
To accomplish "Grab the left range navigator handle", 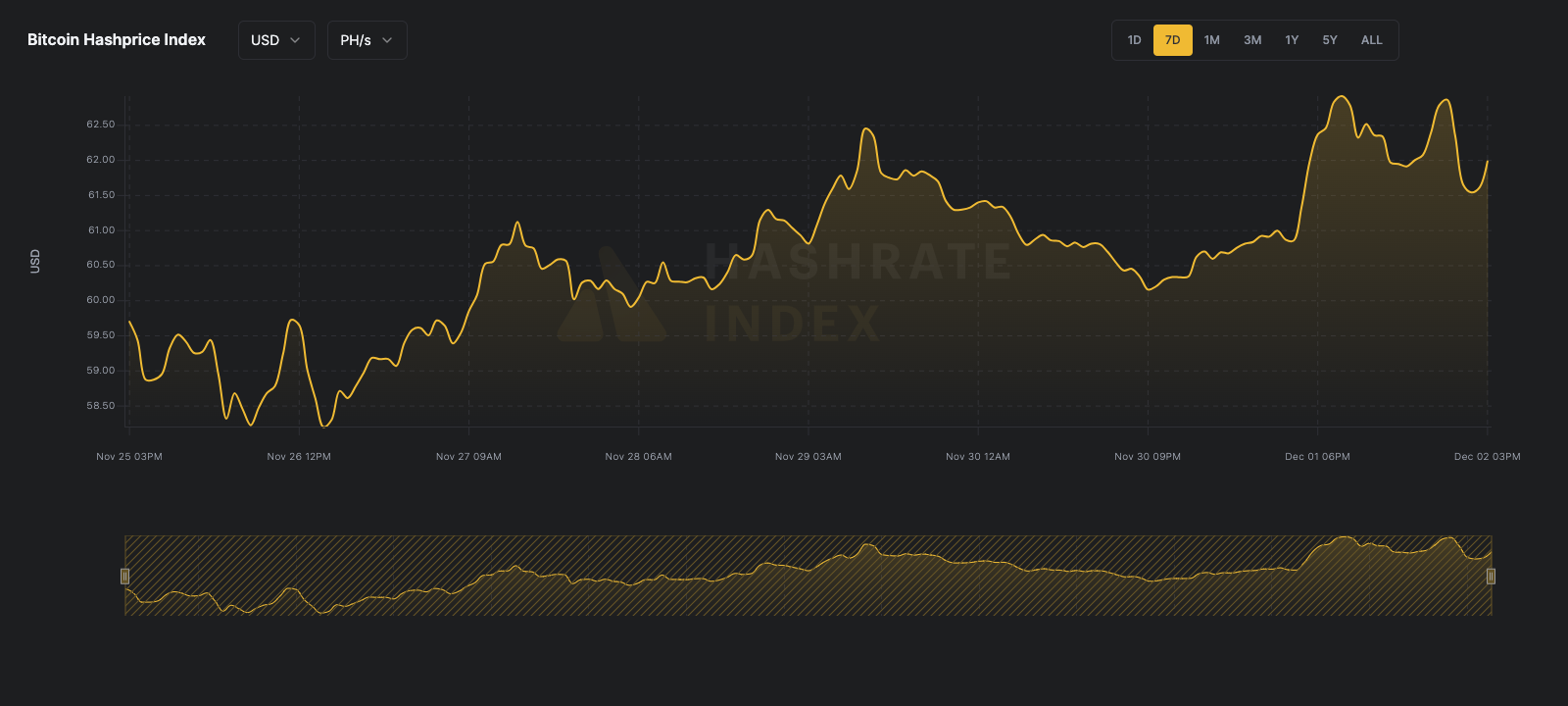I will (x=124, y=576).
